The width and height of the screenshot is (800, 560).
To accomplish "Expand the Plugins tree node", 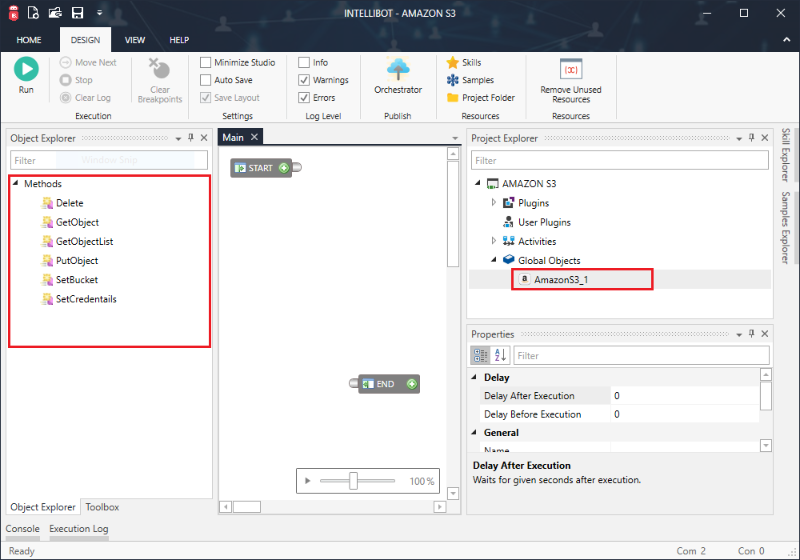I will (x=493, y=202).
